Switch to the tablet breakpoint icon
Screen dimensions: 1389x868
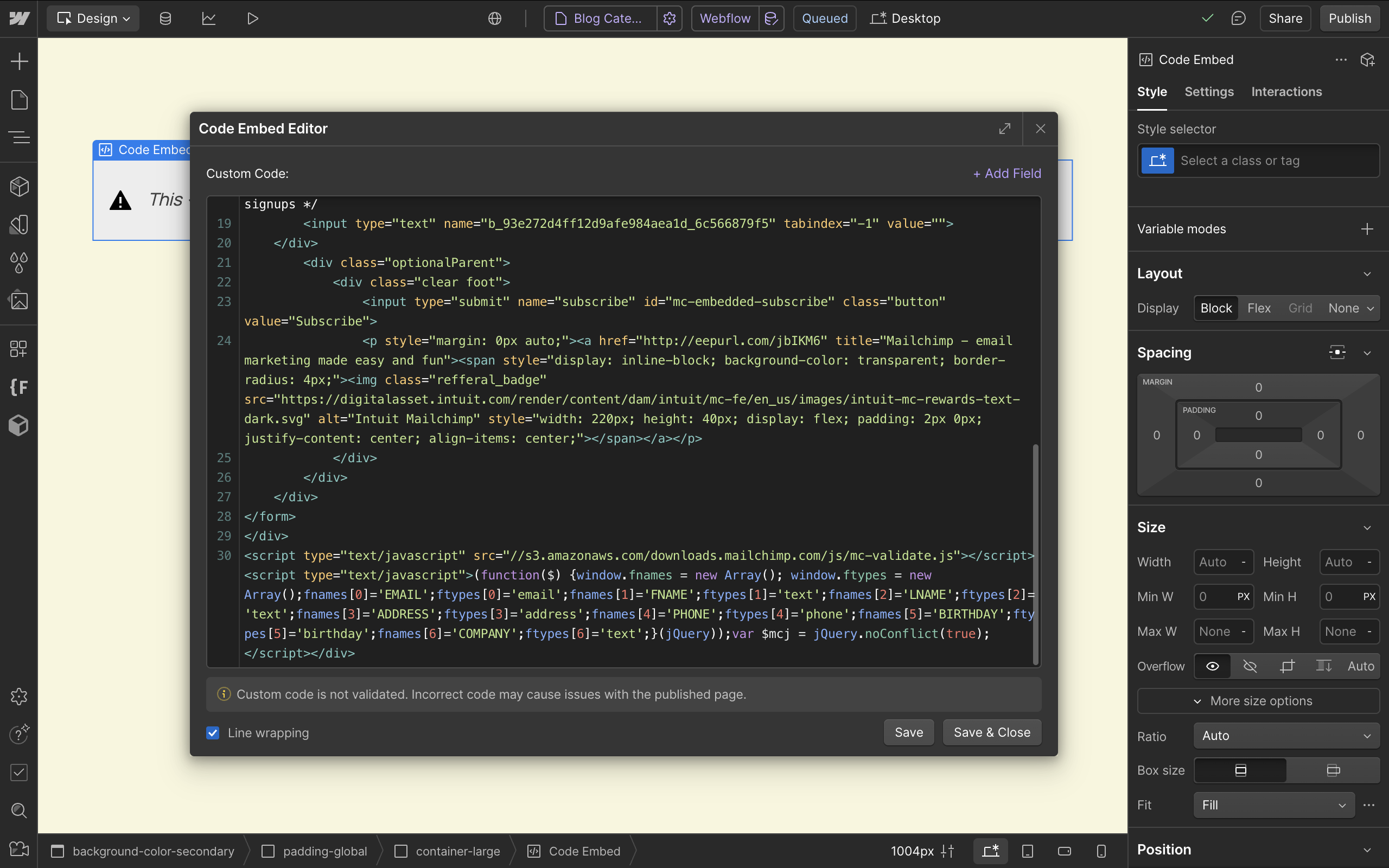click(x=1028, y=851)
